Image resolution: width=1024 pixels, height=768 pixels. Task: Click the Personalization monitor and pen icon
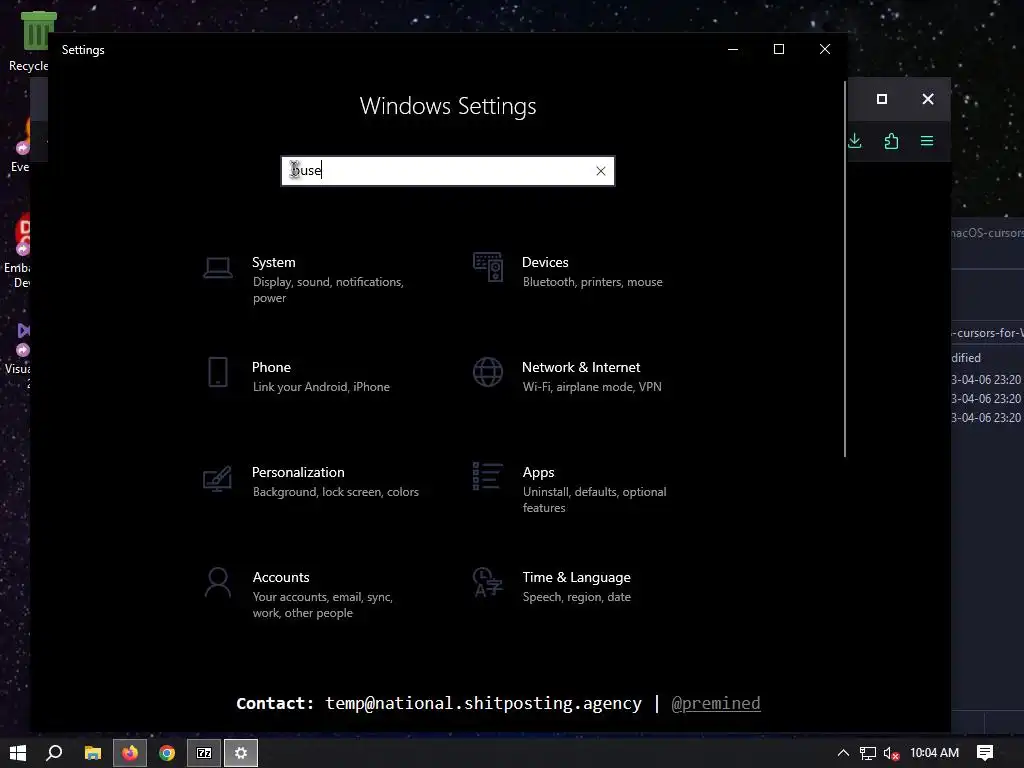pos(217,479)
